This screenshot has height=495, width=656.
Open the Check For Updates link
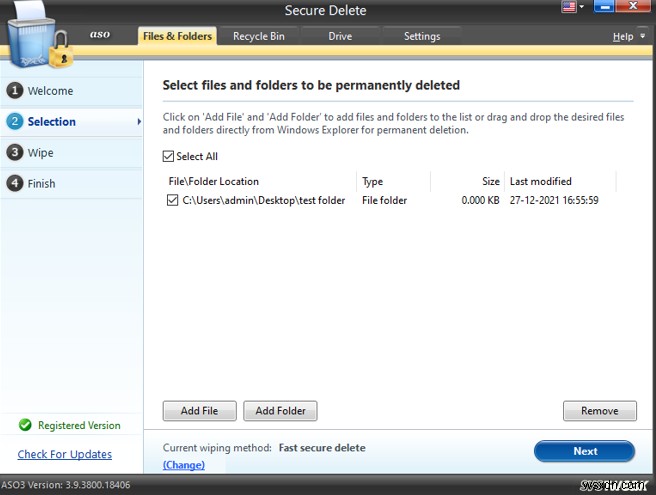[x=65, y=454]
